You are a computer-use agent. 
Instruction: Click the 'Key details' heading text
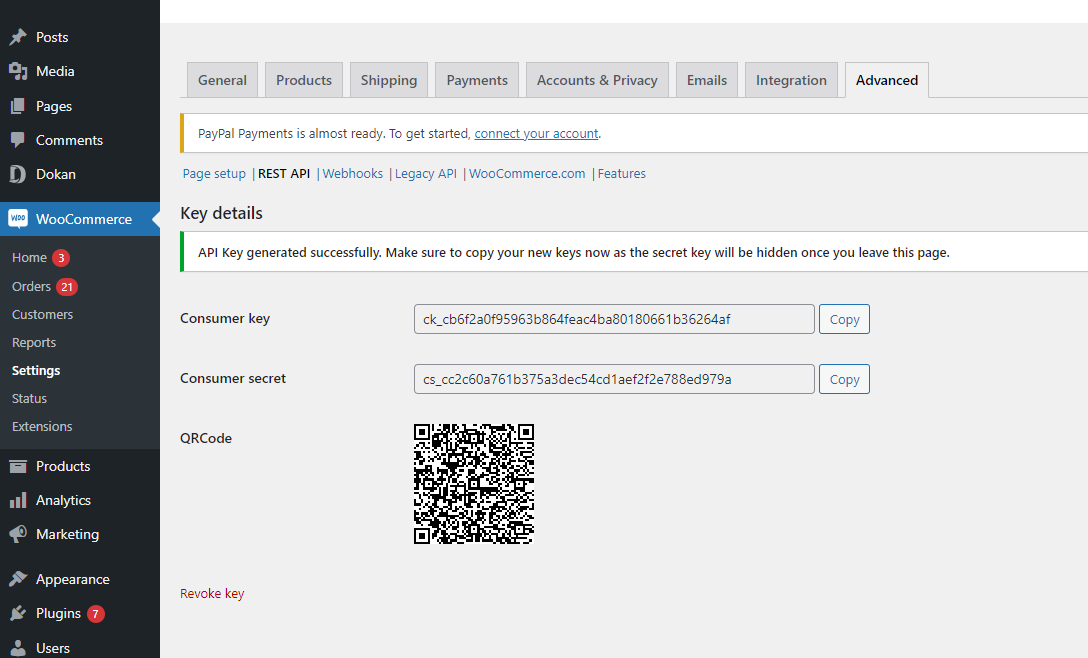point(221,213)
